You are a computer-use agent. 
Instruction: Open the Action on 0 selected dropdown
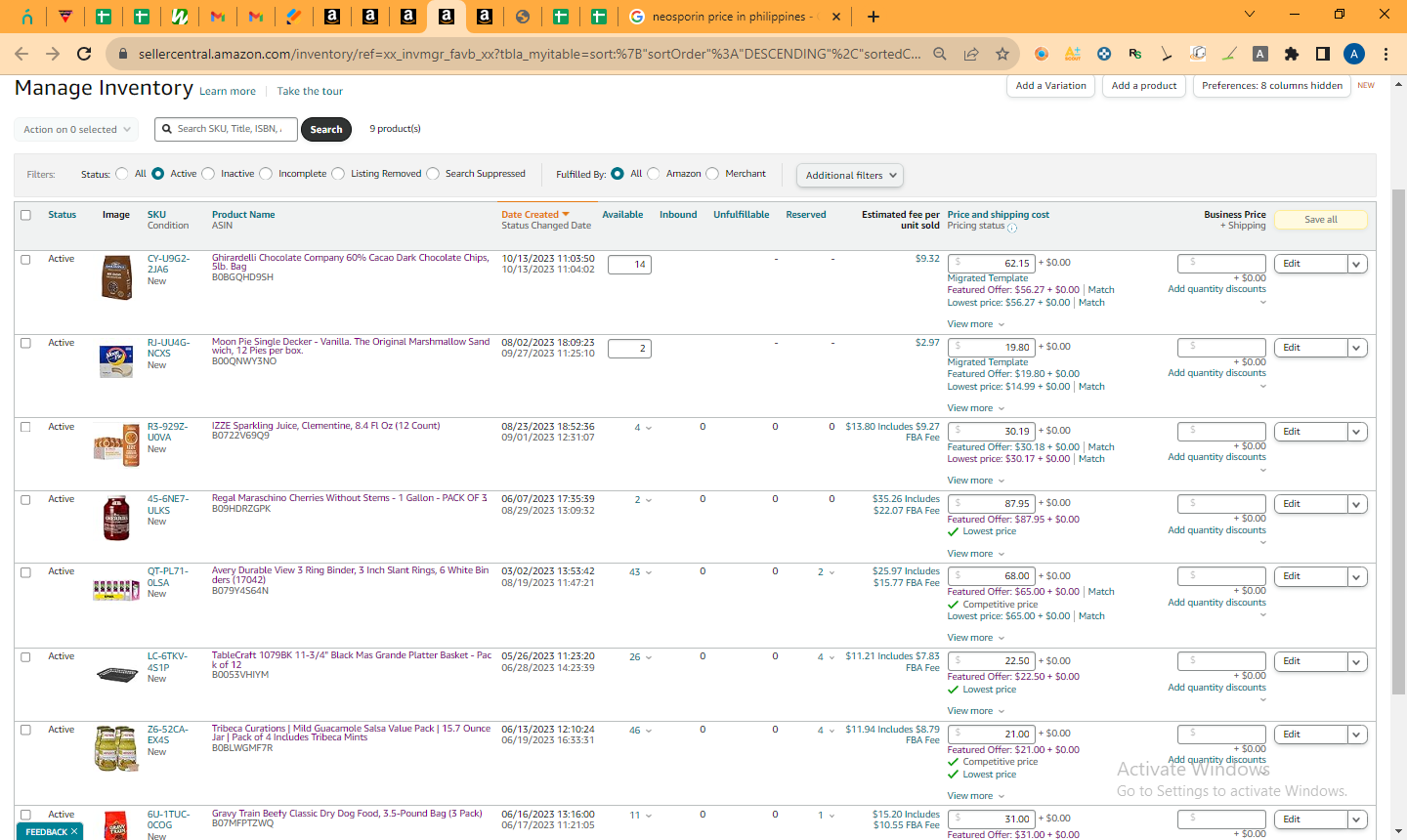coord(76,129)
